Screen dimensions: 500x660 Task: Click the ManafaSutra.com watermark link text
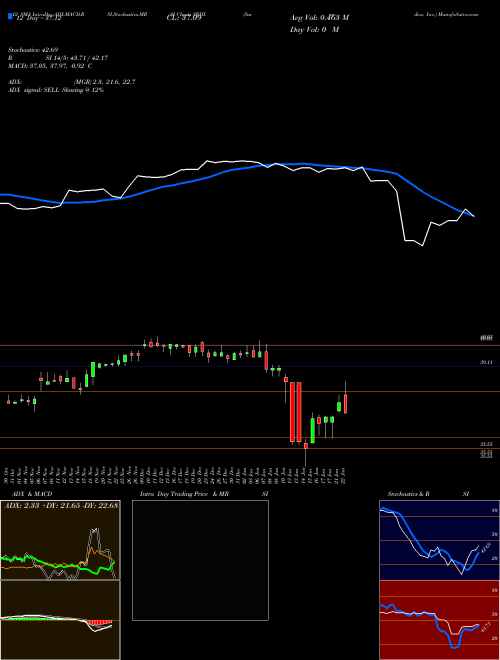click(458, 14)
